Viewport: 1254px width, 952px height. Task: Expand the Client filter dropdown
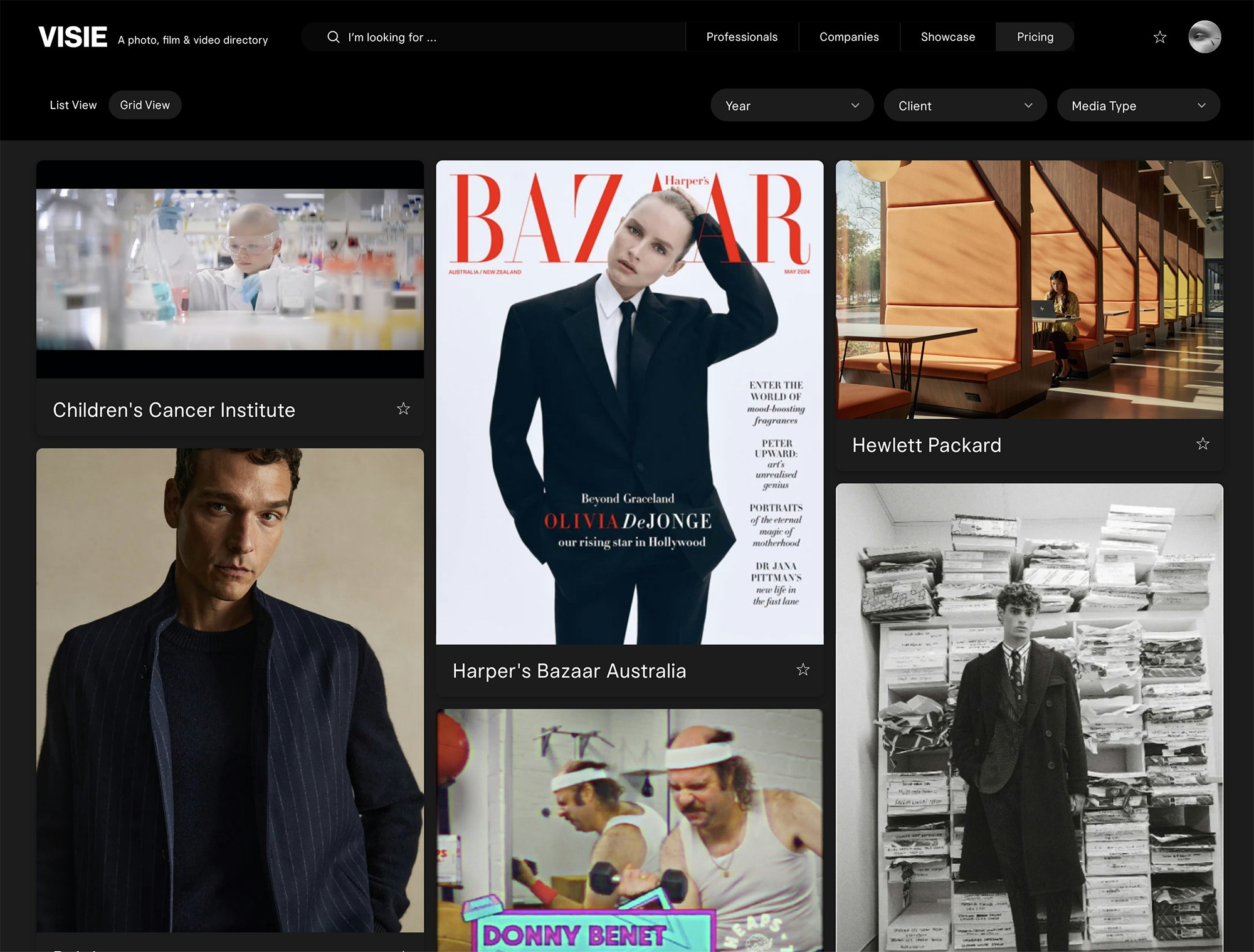click(965, 105)
